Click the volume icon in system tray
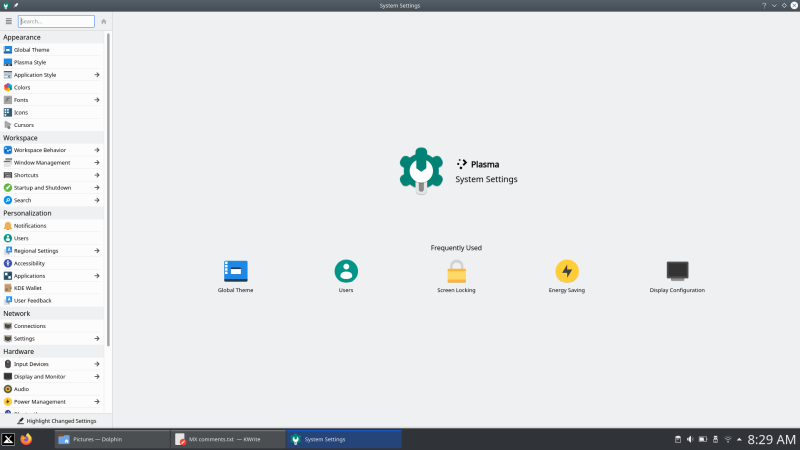800x450 pixels. point(690,439)
